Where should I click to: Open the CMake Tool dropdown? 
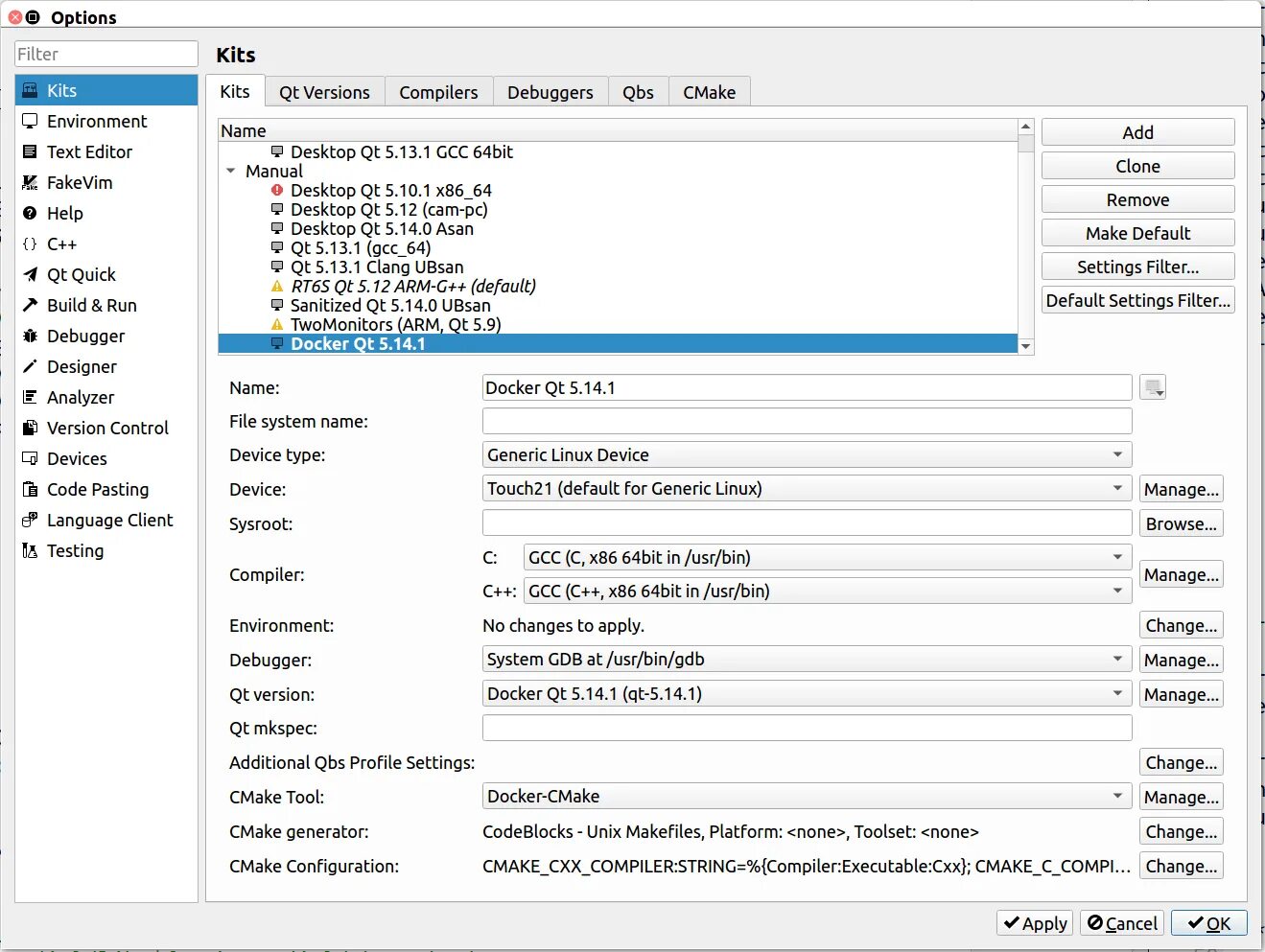[x=807, y=796]
